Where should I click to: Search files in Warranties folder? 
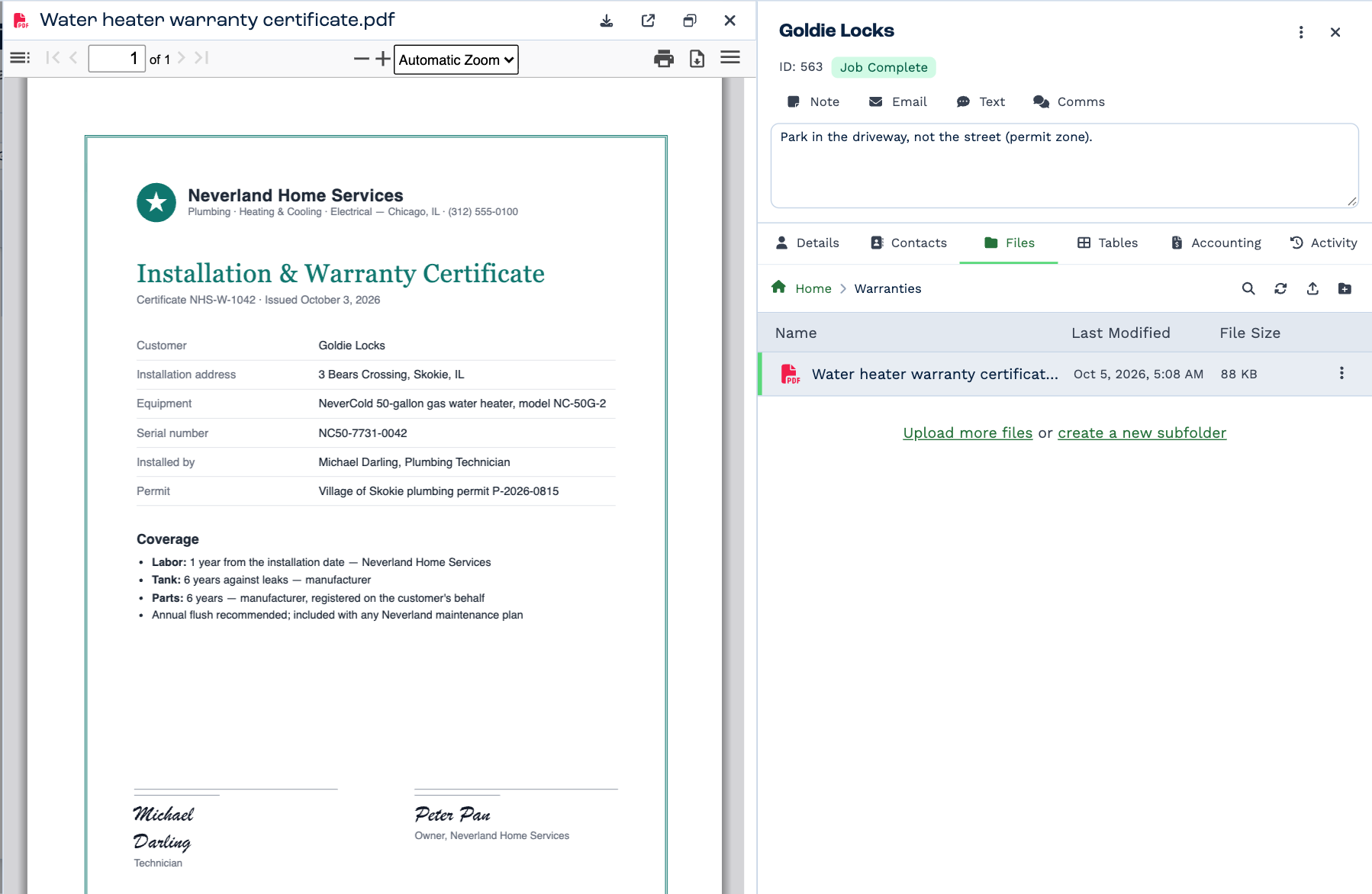1248,288
